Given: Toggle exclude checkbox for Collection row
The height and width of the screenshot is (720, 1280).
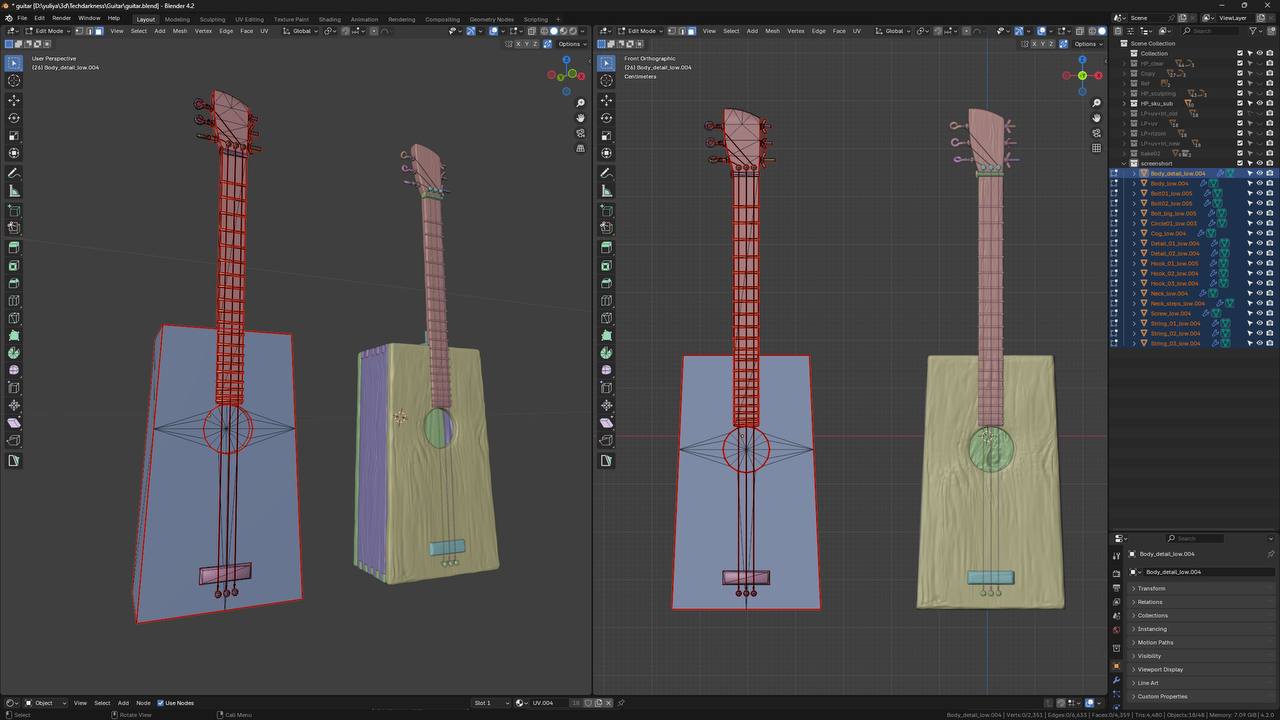Looking at the screenshot, I should point(1240,53).
